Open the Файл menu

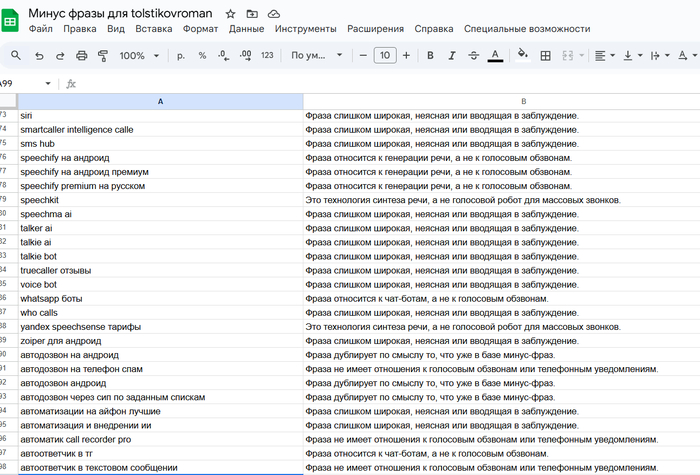click(x=41, y=29)
